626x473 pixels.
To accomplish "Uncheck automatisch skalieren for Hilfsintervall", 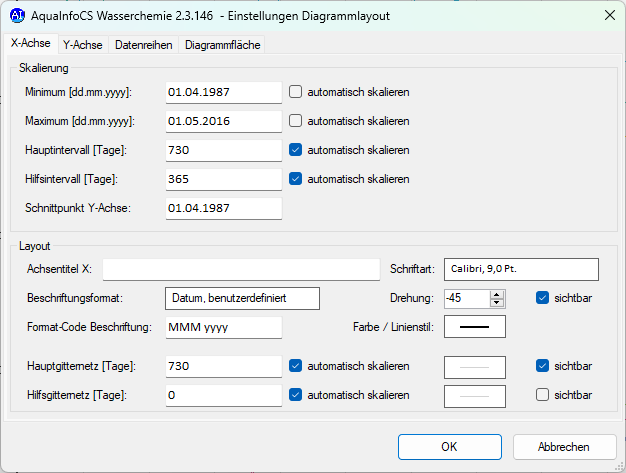I will 295,179.
